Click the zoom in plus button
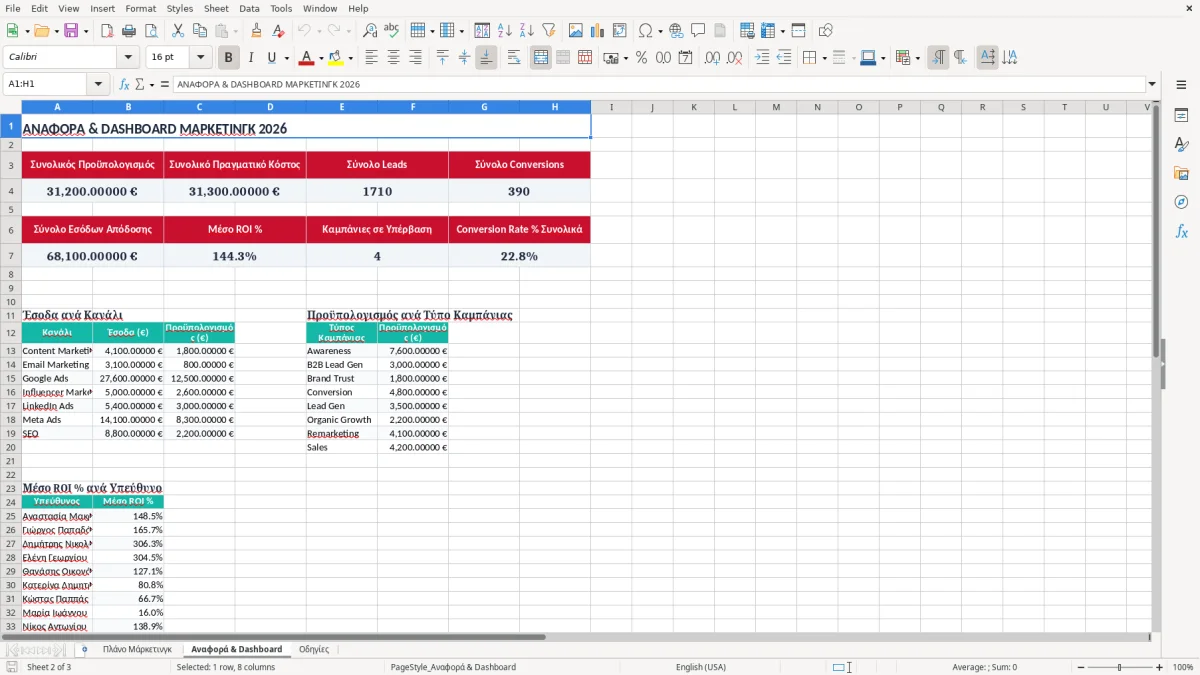This screenshot has width=1200, height=675. [1159, 667]
